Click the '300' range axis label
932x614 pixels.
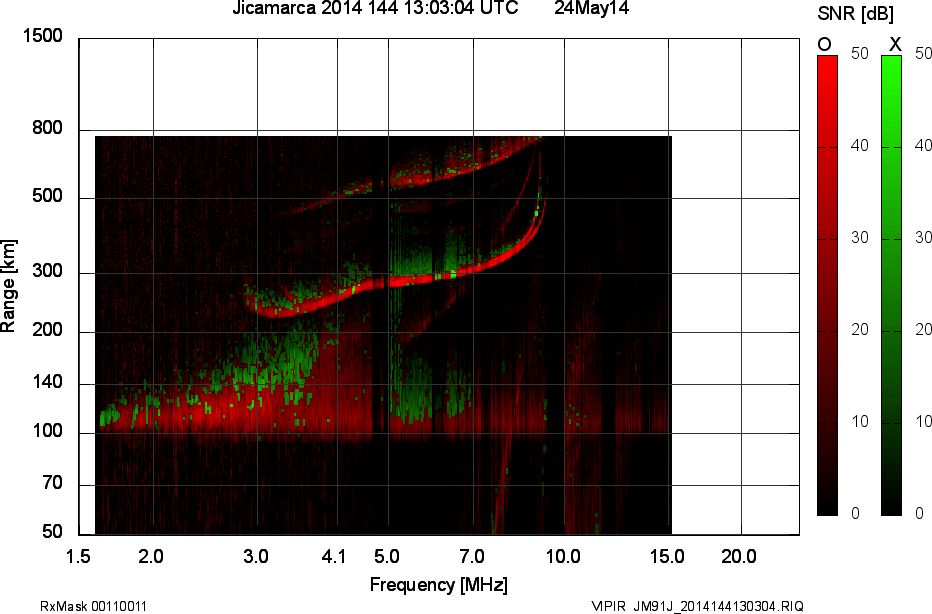pos(47,270)
